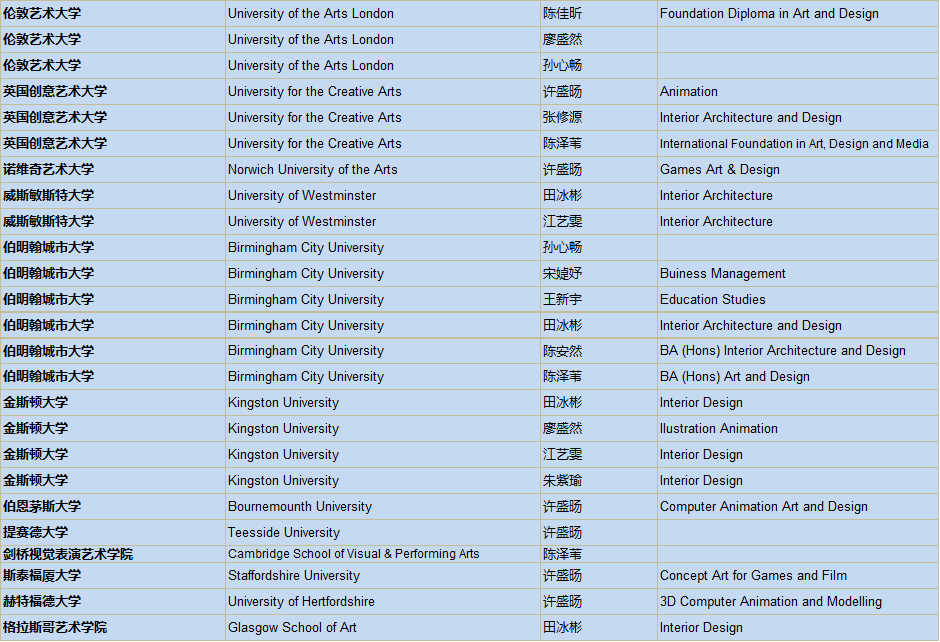940x642 pixels.
Task: Select the name 宋婕妤
Action: [x=562, y=273]
